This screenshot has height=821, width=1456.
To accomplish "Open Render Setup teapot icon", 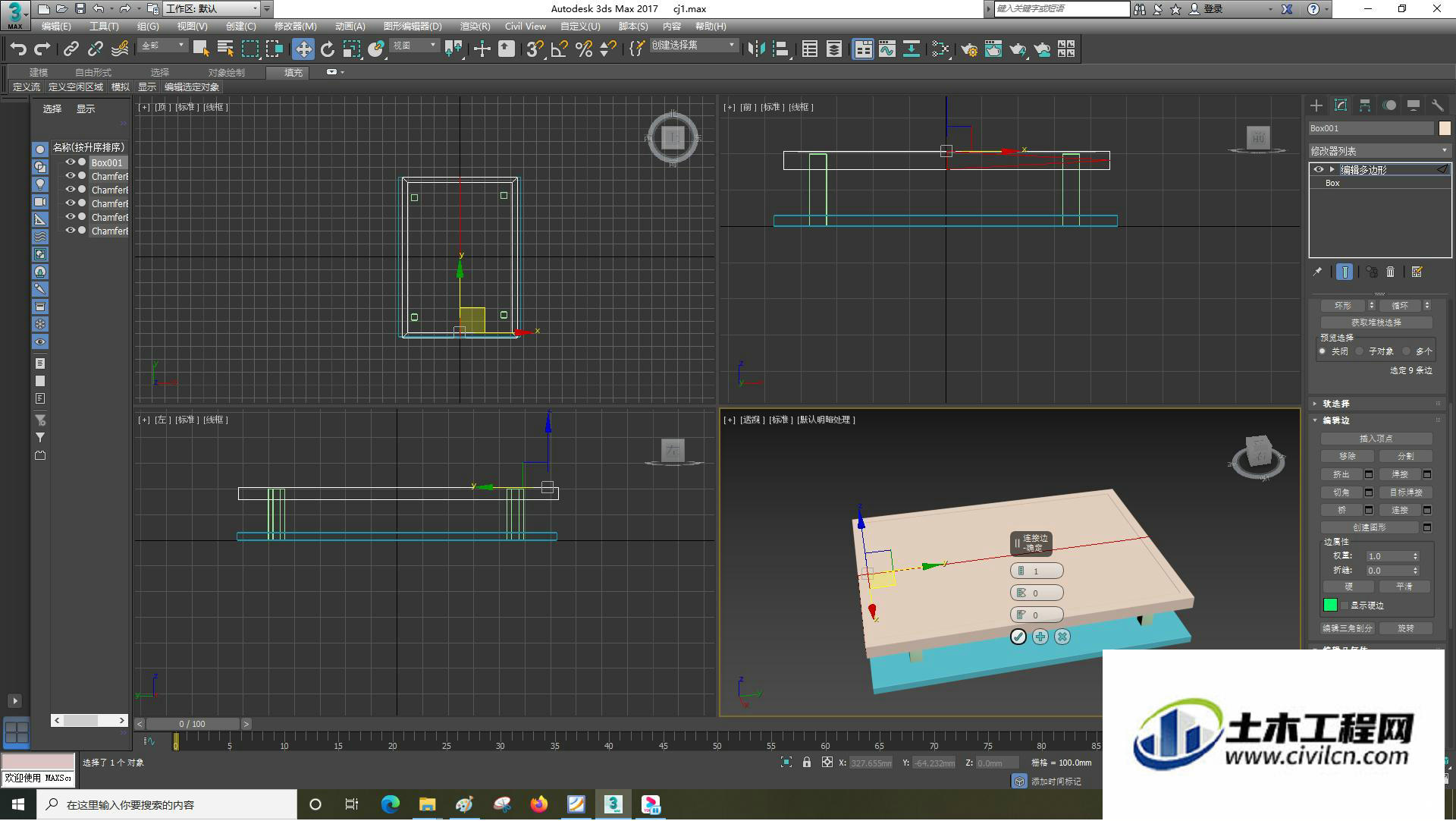I will pyautogui.click(x=969, y=49).
